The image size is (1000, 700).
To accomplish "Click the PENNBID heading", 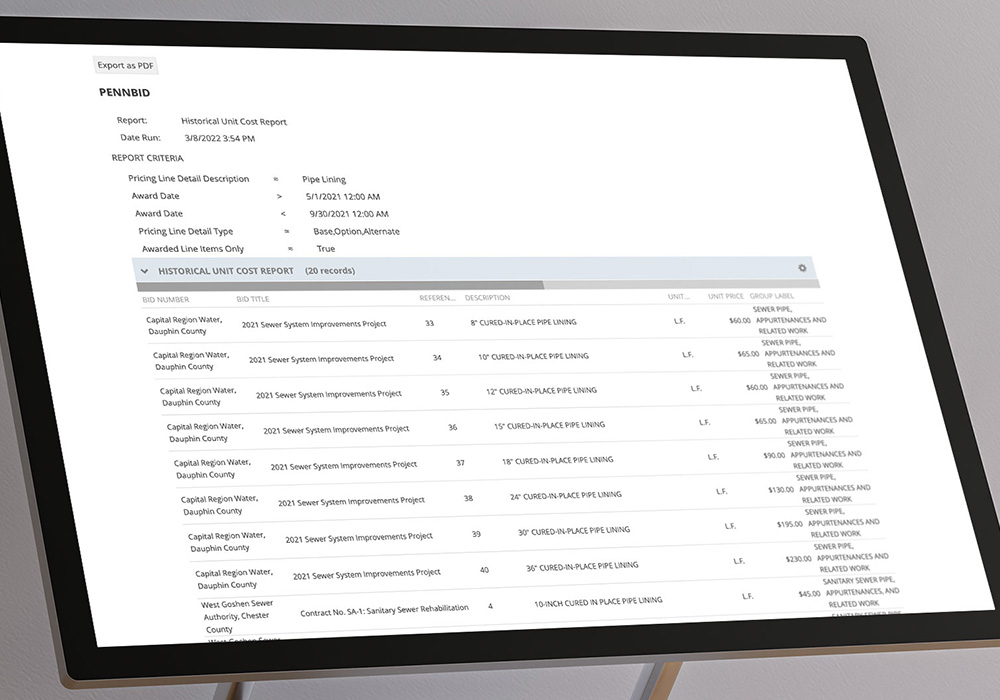I will click(124, 92).
